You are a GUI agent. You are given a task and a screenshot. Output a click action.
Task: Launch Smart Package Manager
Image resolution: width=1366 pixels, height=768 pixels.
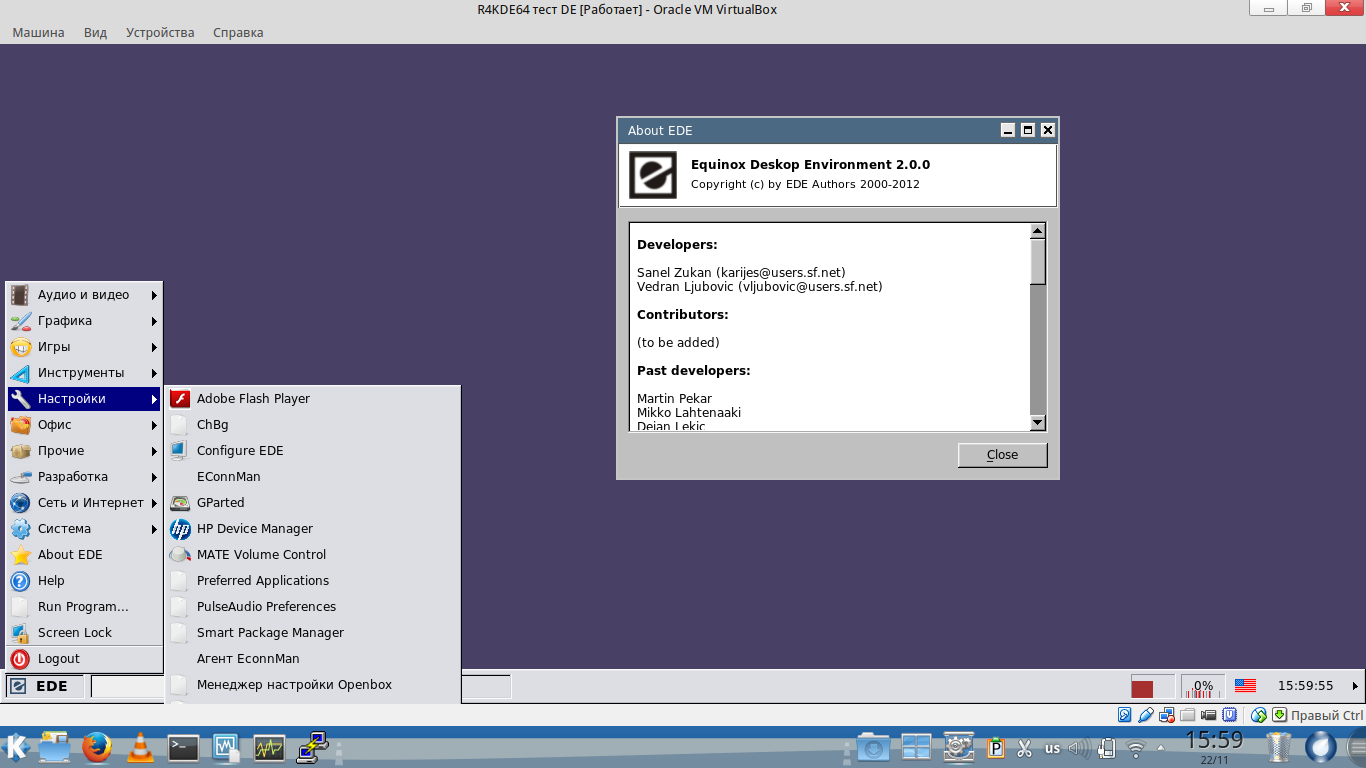click(x=313, y=632)
